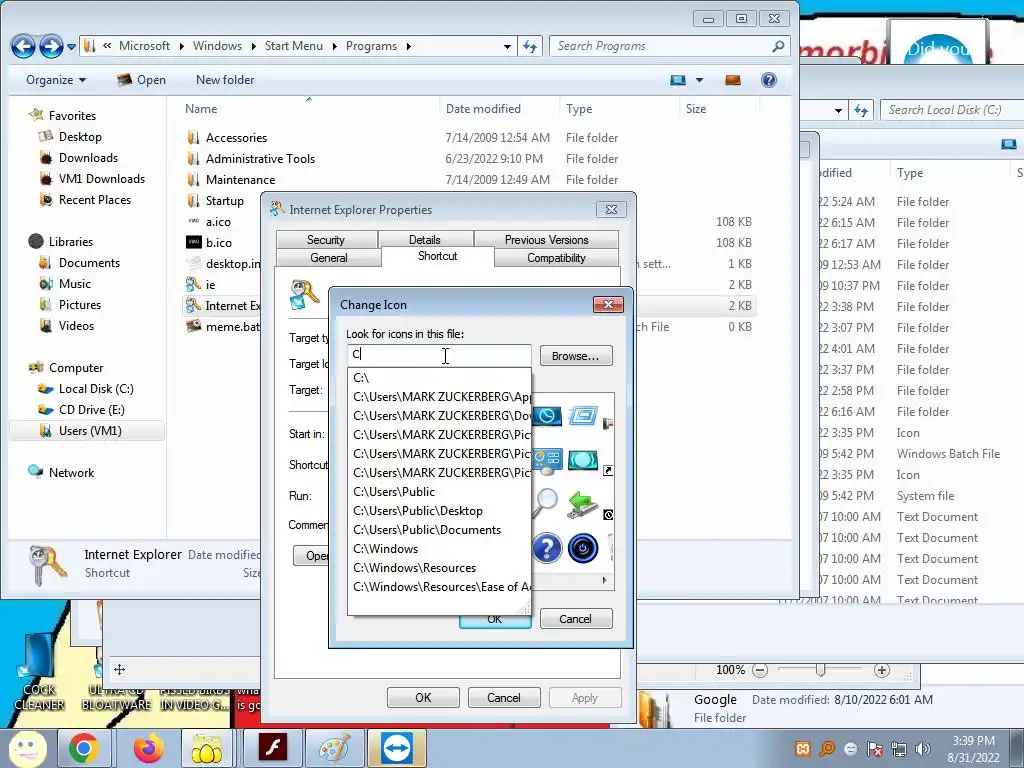
Task: Select the clock monitor icon in icon list
Action: pyautogui.click(x=547, y=416)
